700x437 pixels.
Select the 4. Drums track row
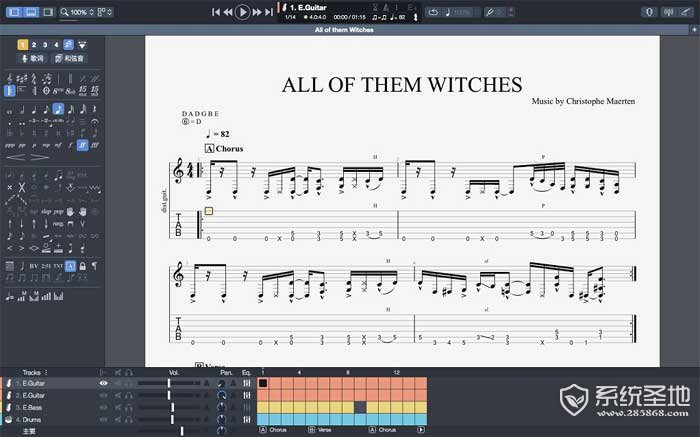127,420
